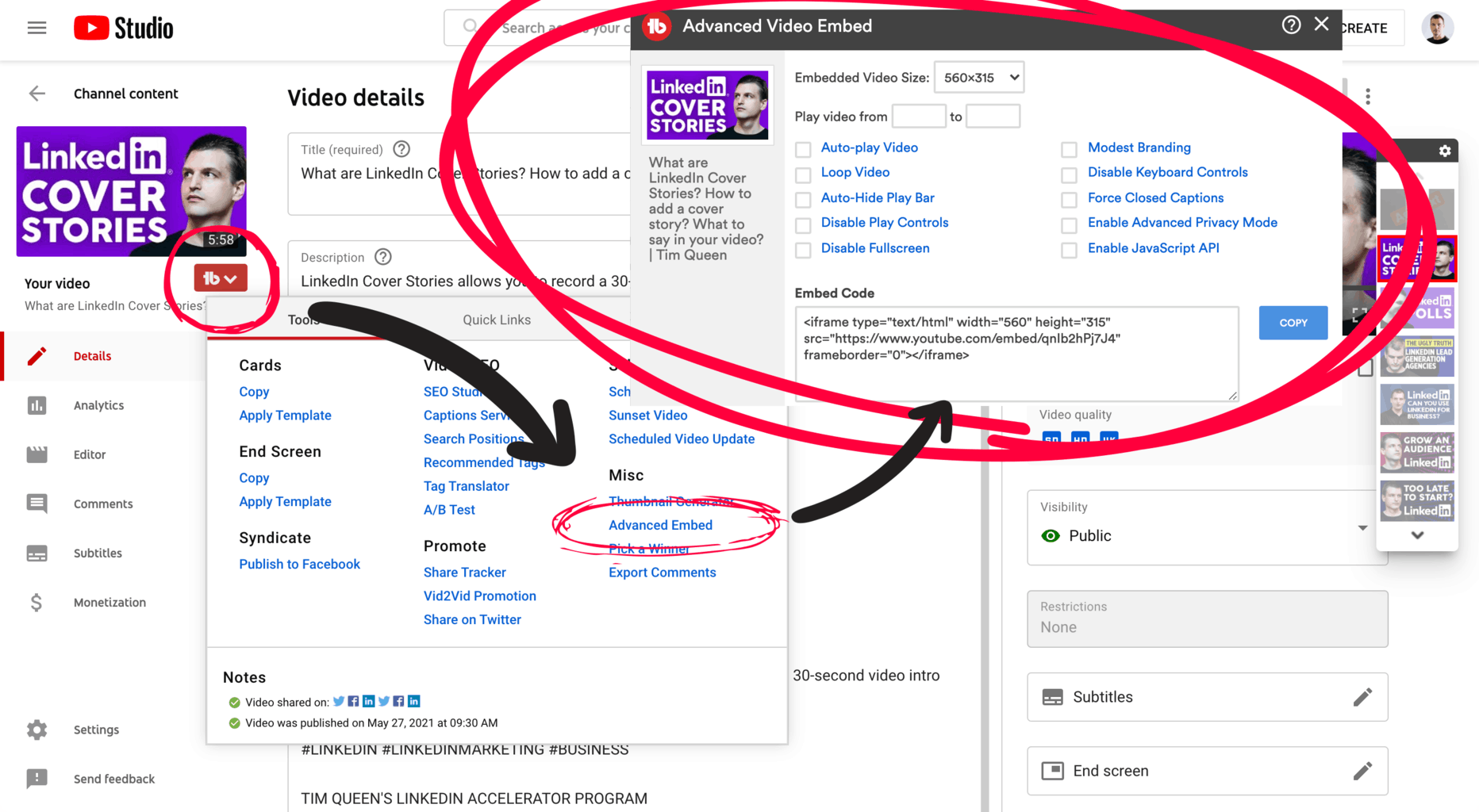Select Advanced Embed under Misc

pos(660,525)
